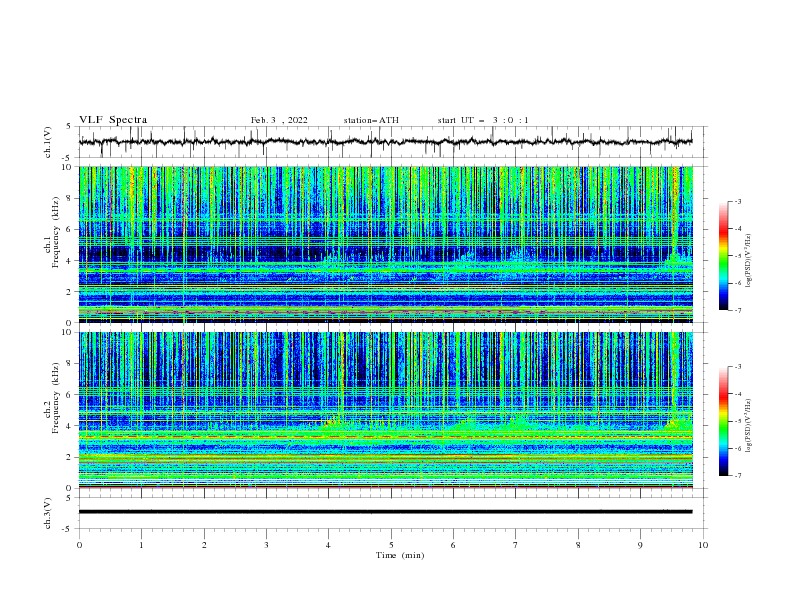Click the "-4" label on the ch.1 colorbar
Screen dimensions: 792x612
[737, 229]
